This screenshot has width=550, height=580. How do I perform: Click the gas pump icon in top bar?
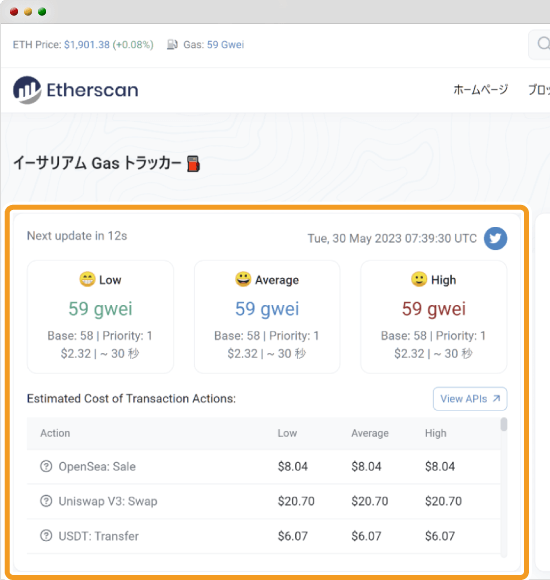click(172, 45)
